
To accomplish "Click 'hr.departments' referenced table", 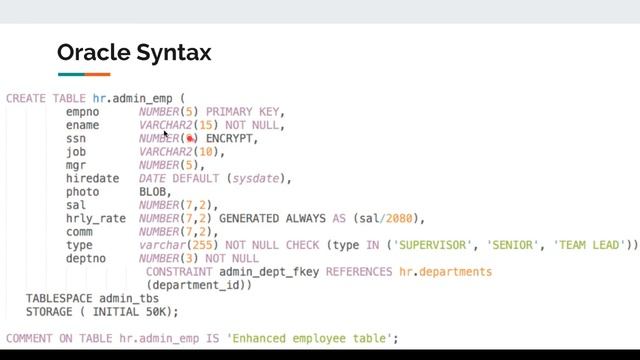I will pyautogui.click(x=446, y=272).
